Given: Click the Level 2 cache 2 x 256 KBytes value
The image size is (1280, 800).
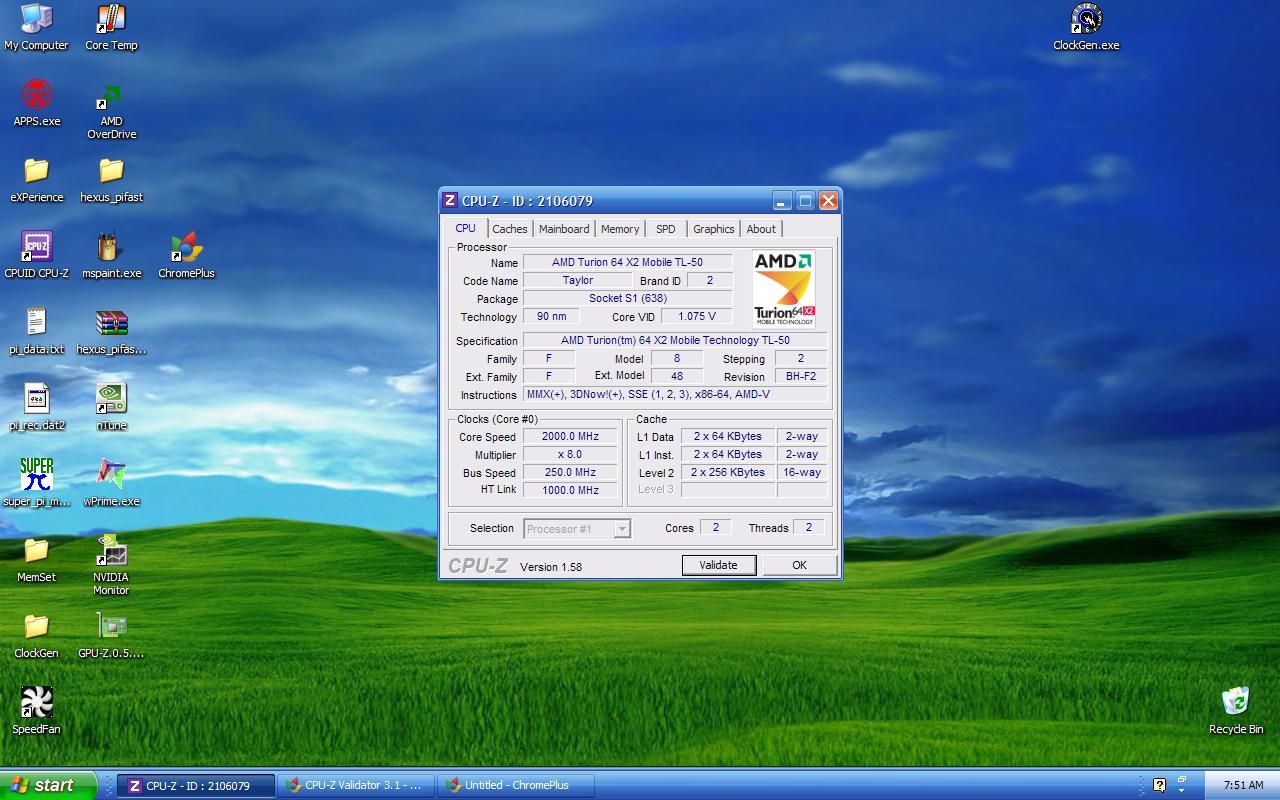Looking at the screenshot, I should pos(728,472).
